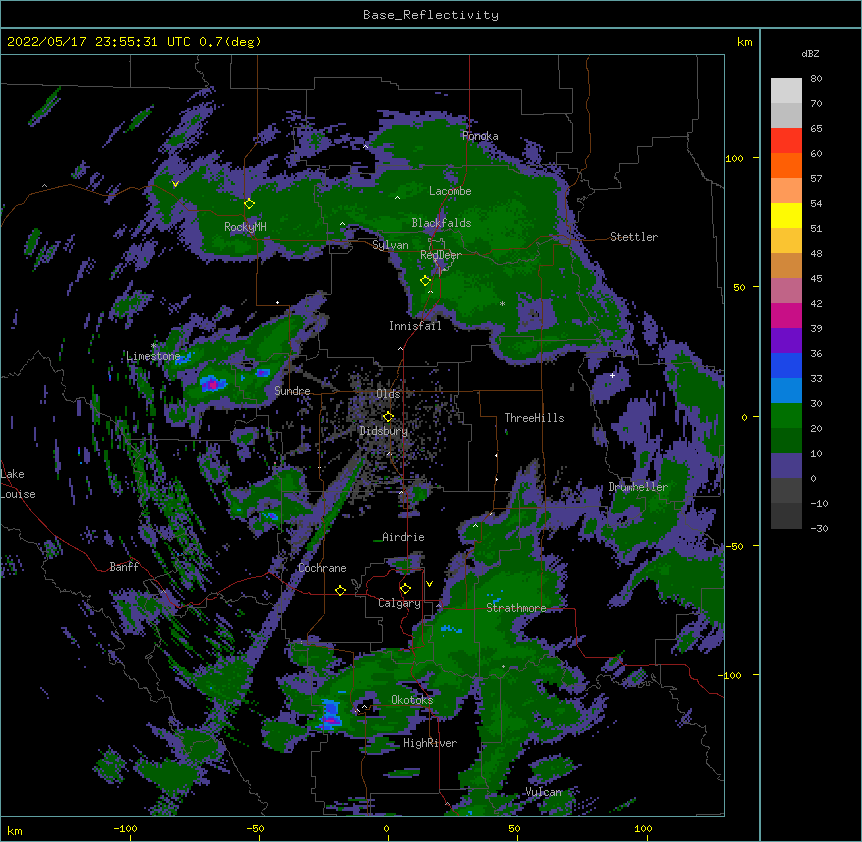Click the Blackfalds label
This screenshot has width=862, height=842.
point(441,223)
